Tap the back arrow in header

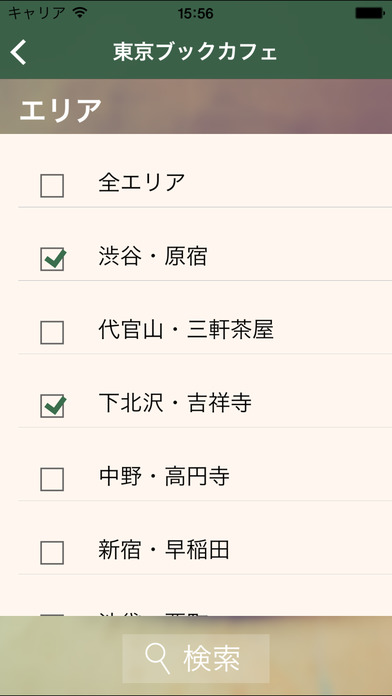(19, 52)
